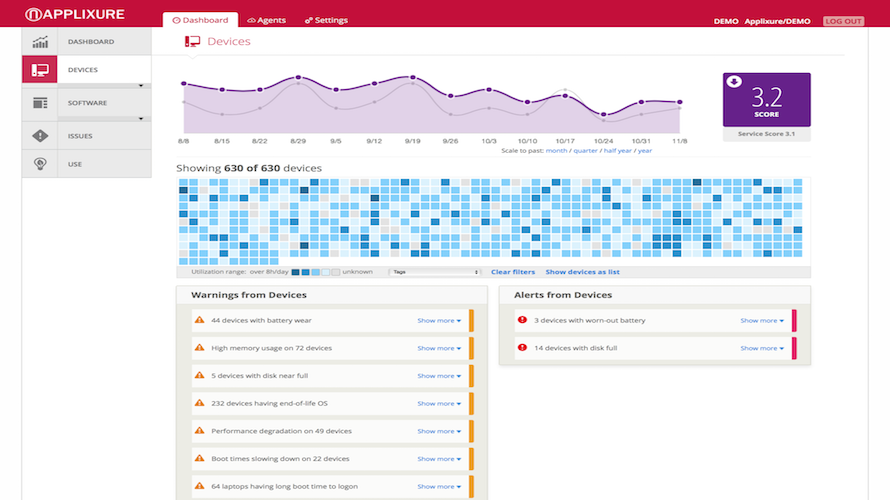Expand Show more for end-of-life OS warning
Image resolution: width=890 pixels, height=500 pixels.
439,403
